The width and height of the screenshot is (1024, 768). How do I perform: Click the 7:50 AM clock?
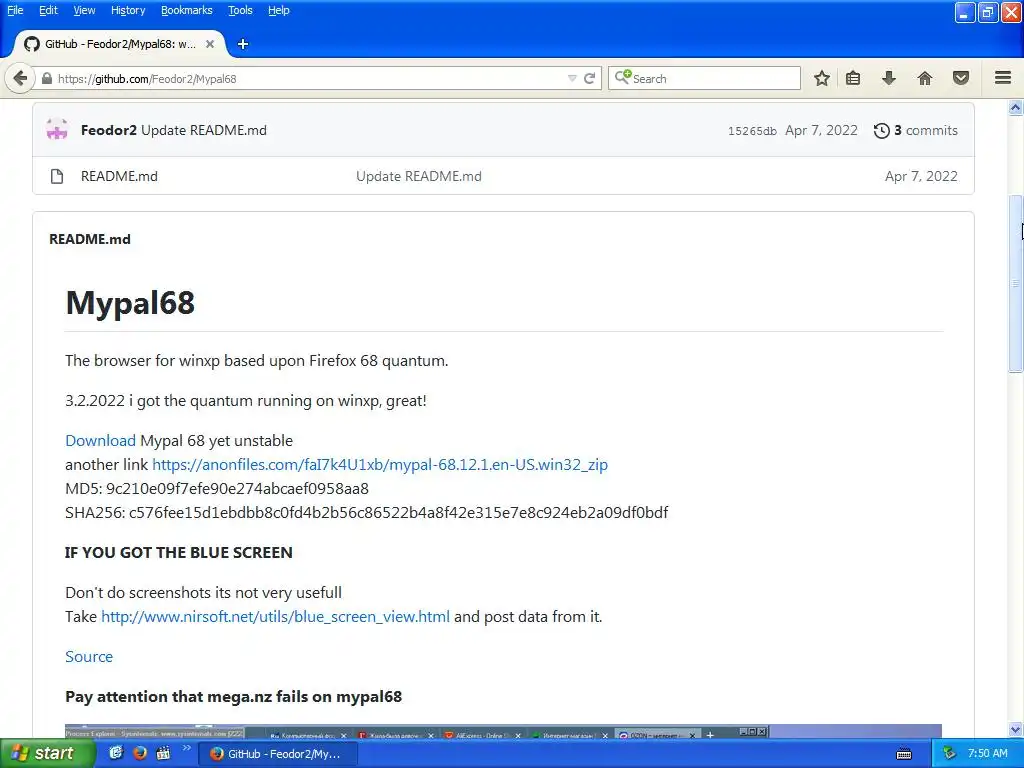click(987, 753)
